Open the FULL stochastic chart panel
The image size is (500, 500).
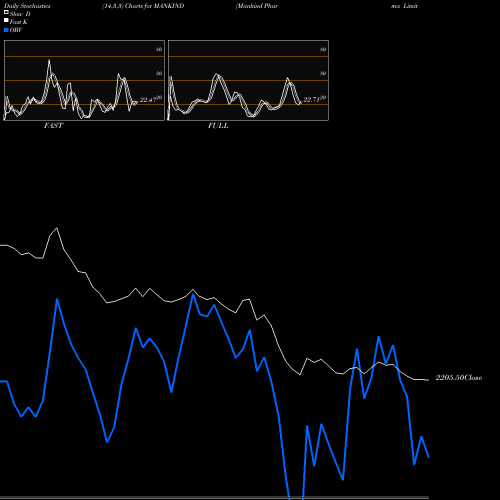(248, 80)
